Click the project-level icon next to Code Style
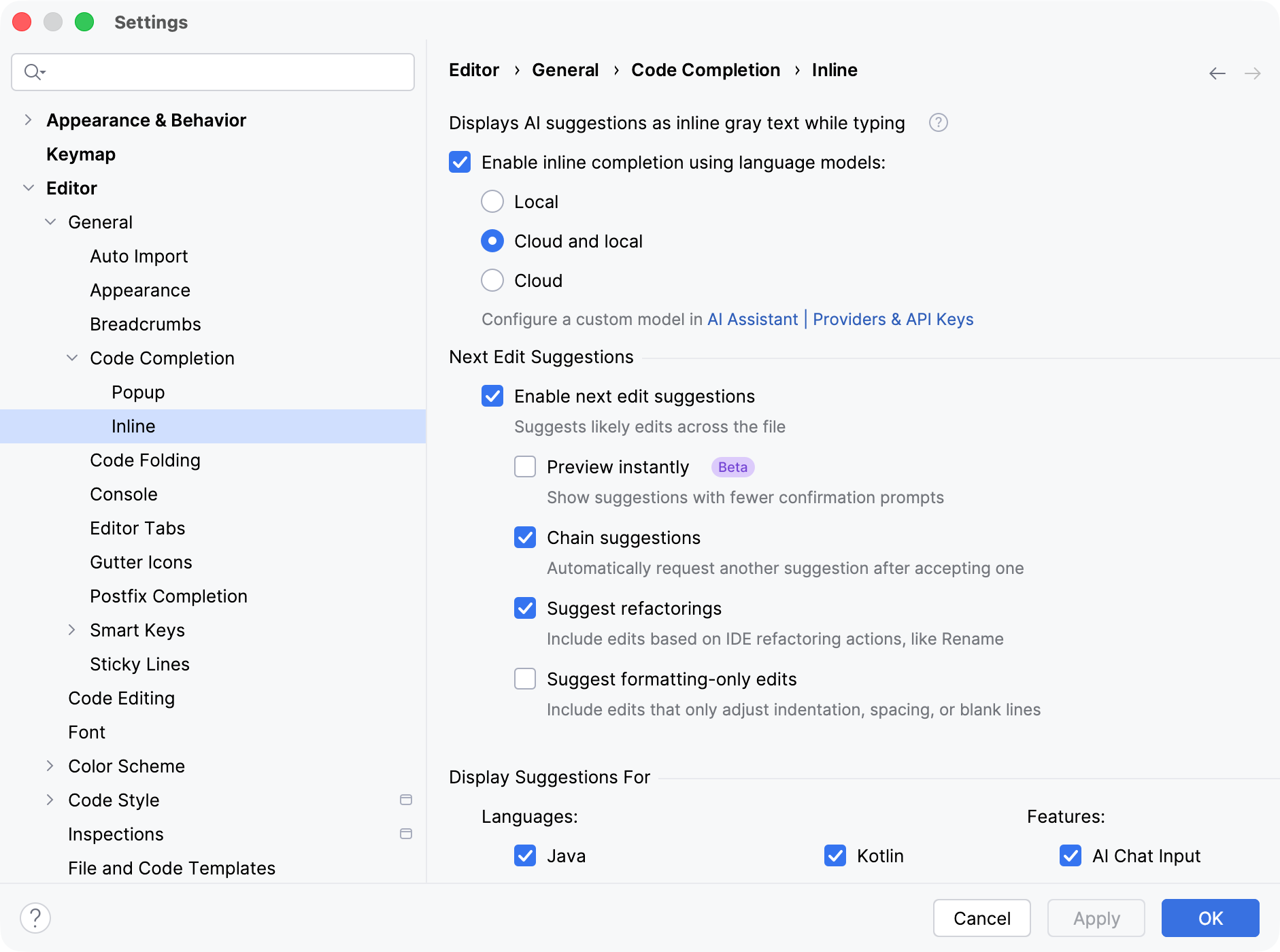Viewport: 1280px width, 952px height. click(x=406, y=800)
